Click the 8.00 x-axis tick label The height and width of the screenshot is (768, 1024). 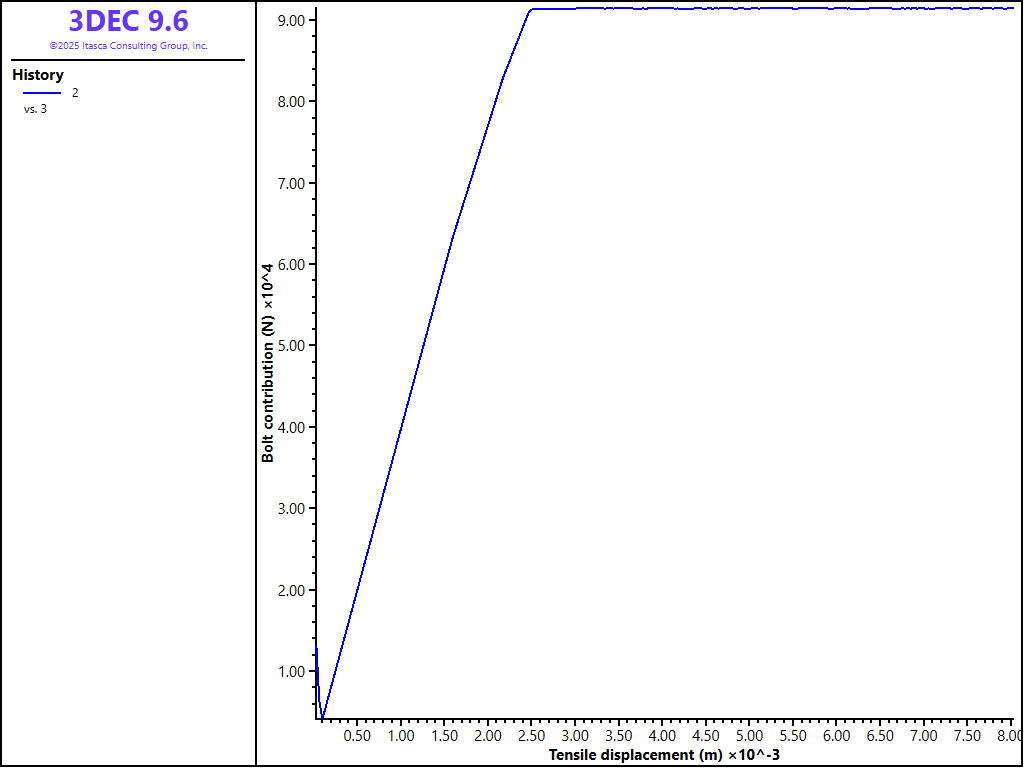[1009, 736]
